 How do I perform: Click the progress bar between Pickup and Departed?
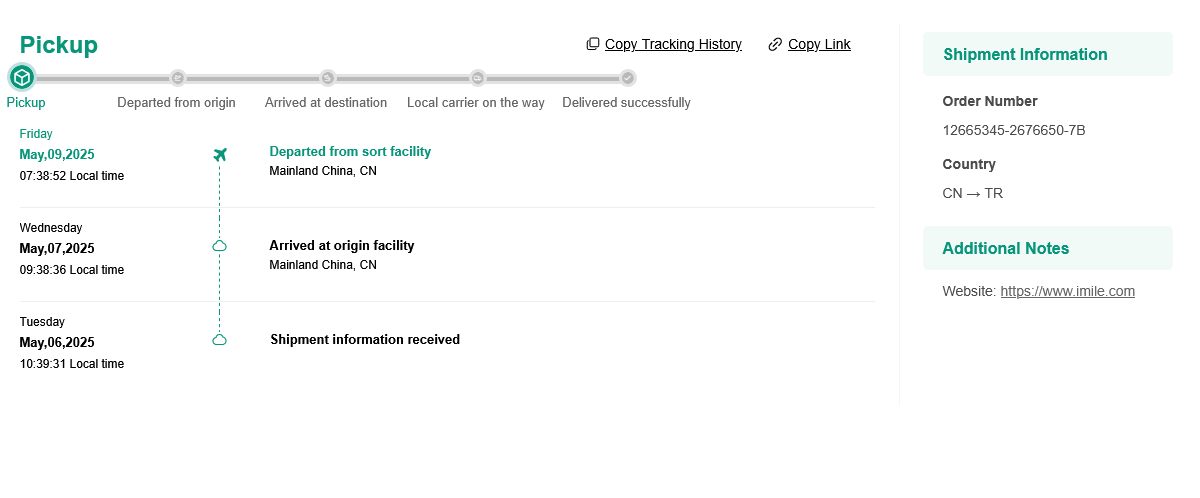coord(100,78)
